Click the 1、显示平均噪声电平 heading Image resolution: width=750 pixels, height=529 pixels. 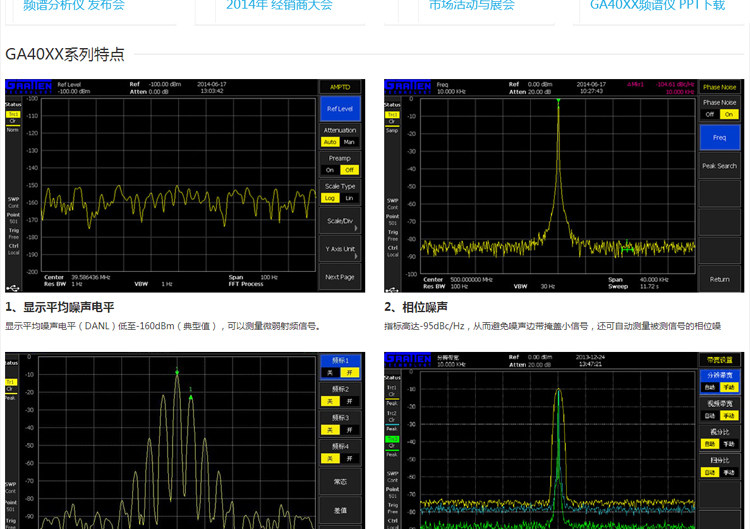(60, 307)
